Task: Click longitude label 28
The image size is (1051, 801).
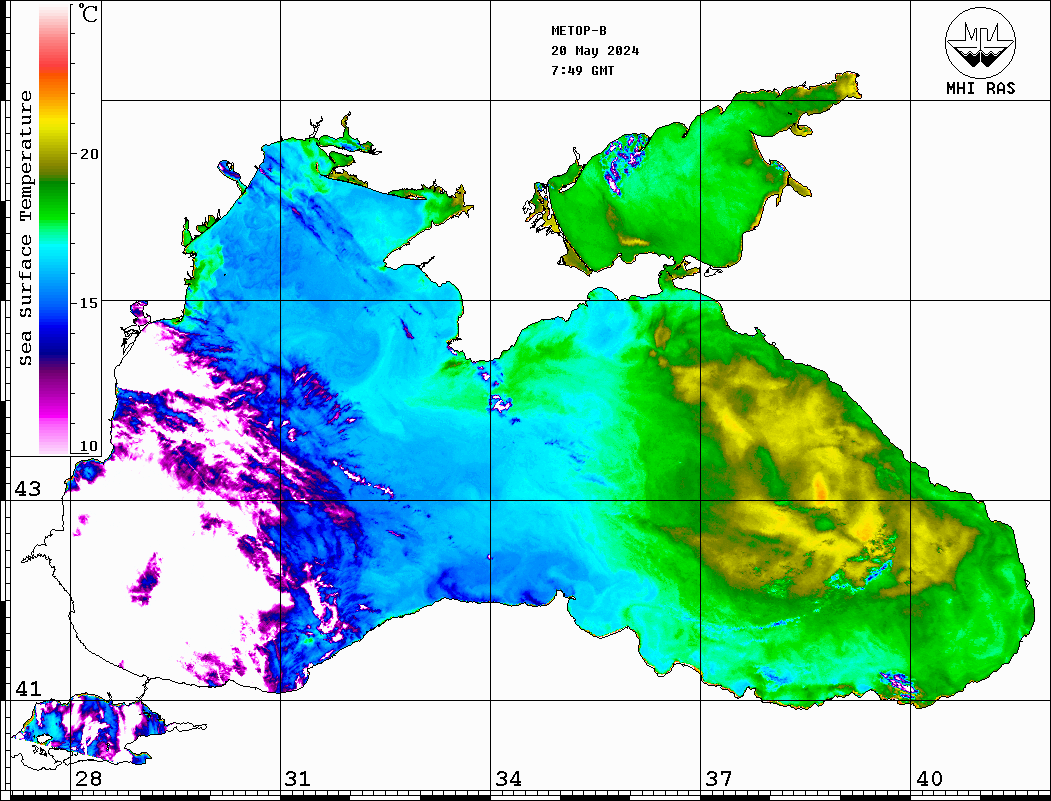Action: [88, 779]
